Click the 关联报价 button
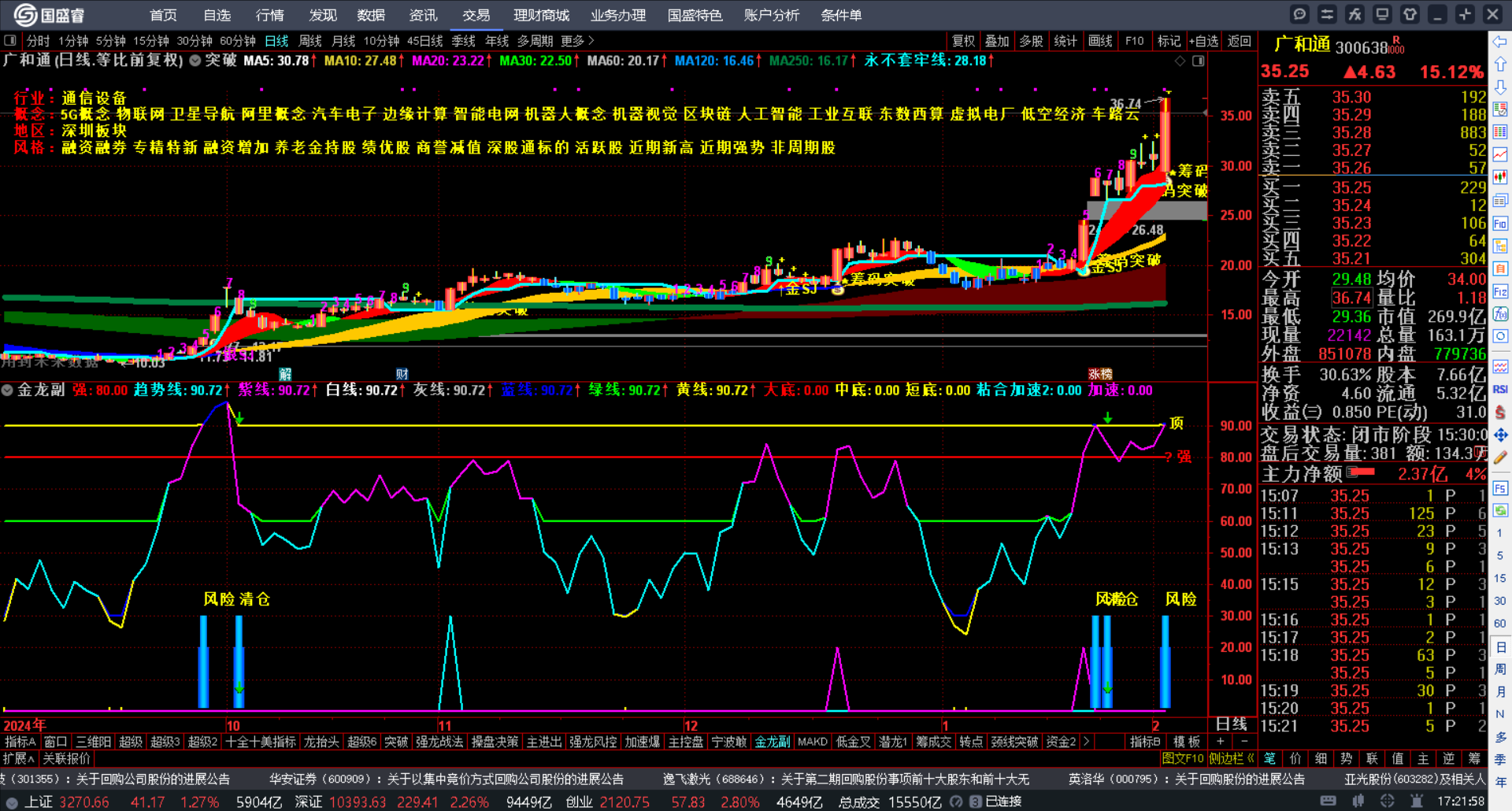The image size is (1512, 811). 67,759
